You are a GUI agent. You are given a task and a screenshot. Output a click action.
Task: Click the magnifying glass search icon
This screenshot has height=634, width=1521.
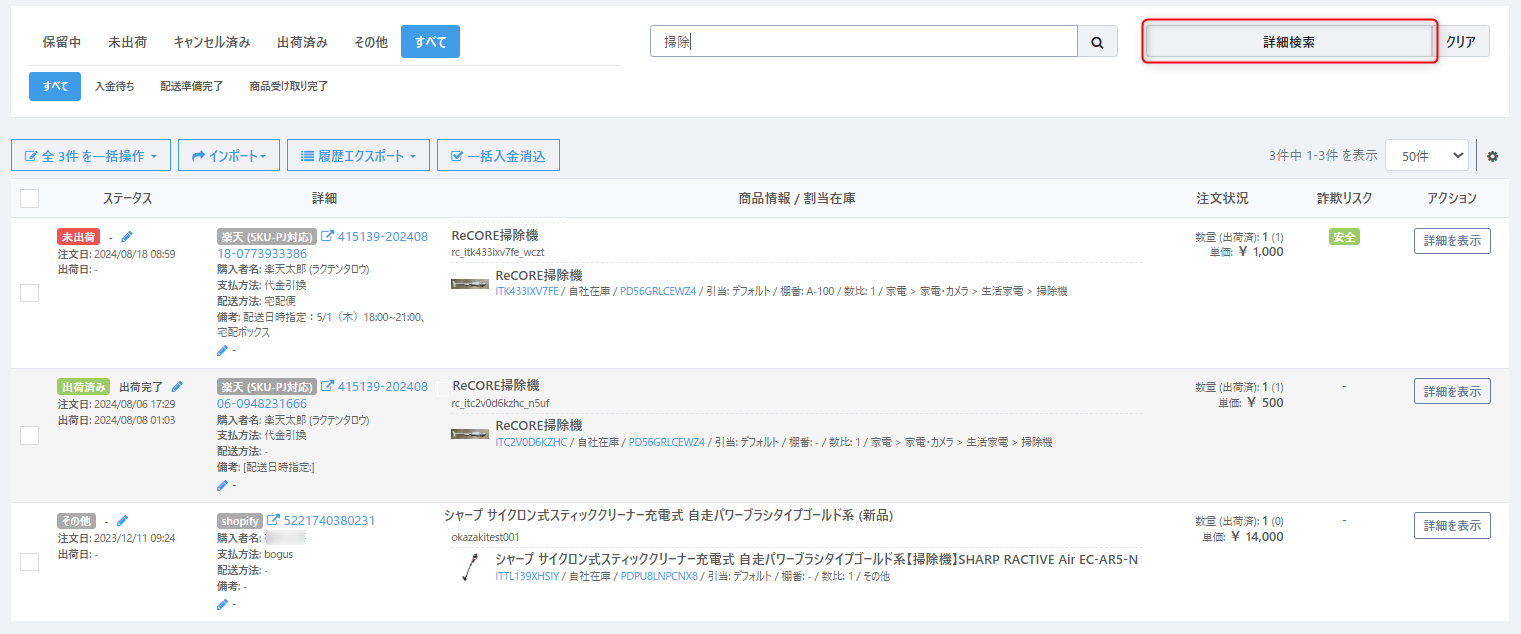(x=1097, y=42)
